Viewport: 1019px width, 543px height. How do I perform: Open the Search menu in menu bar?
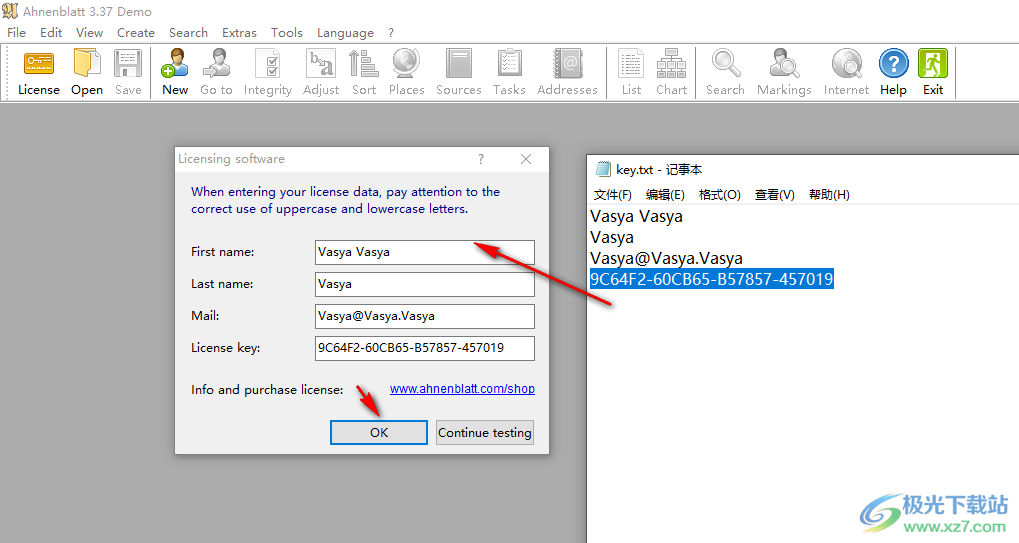point(188,32)
